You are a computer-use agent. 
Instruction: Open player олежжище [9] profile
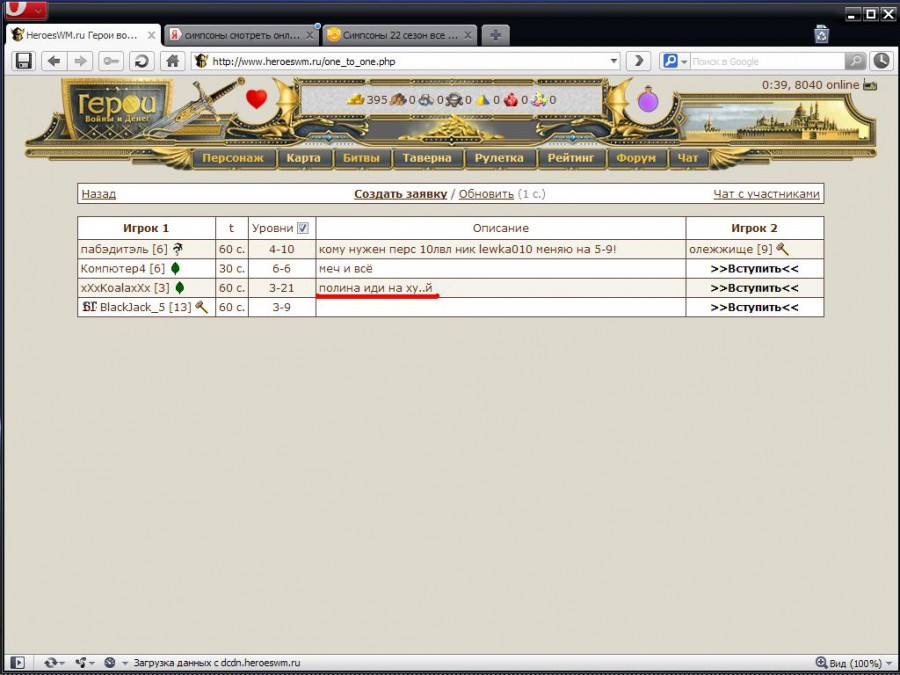point(731,249)
